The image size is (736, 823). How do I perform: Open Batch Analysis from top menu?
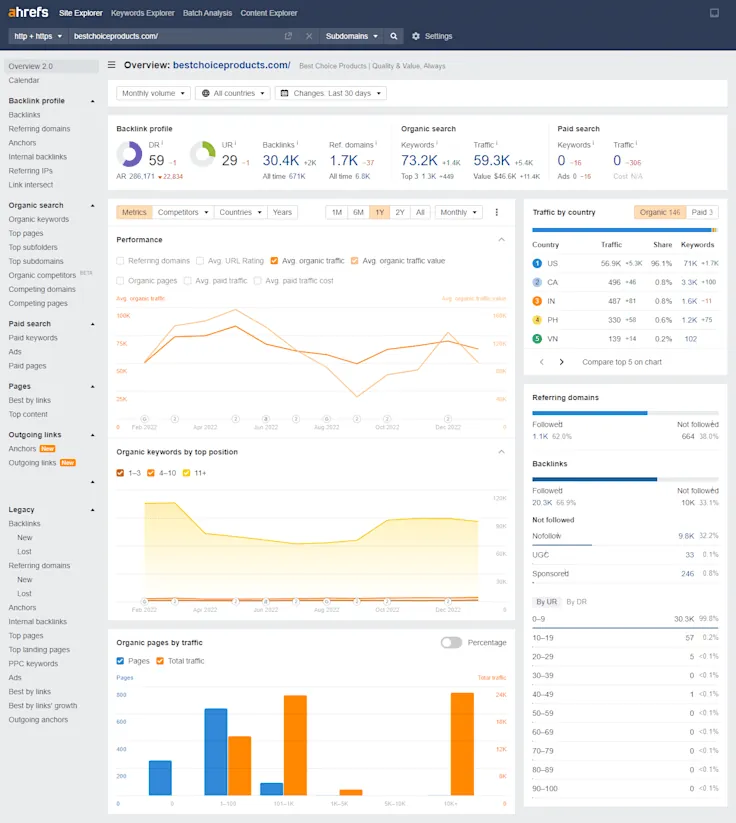[x=207, y=13]
